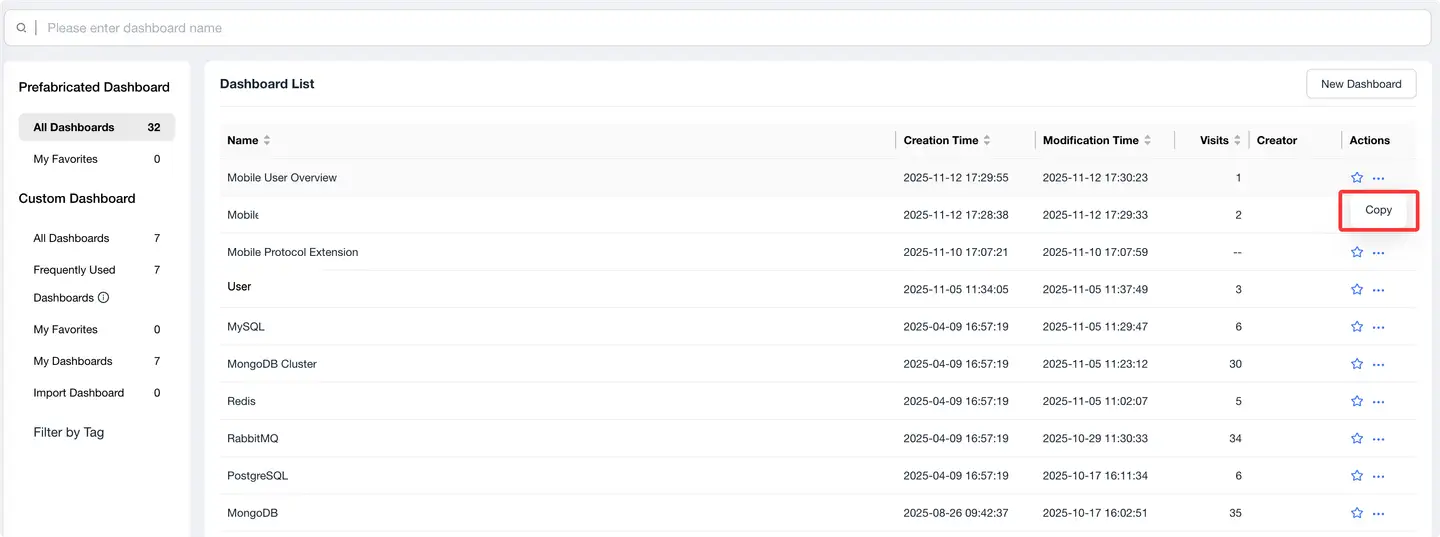Open three-dot menu in MongoDB row
Image resolution: width=1440 pixels, height=537 pixels.
click(1379, 513)
